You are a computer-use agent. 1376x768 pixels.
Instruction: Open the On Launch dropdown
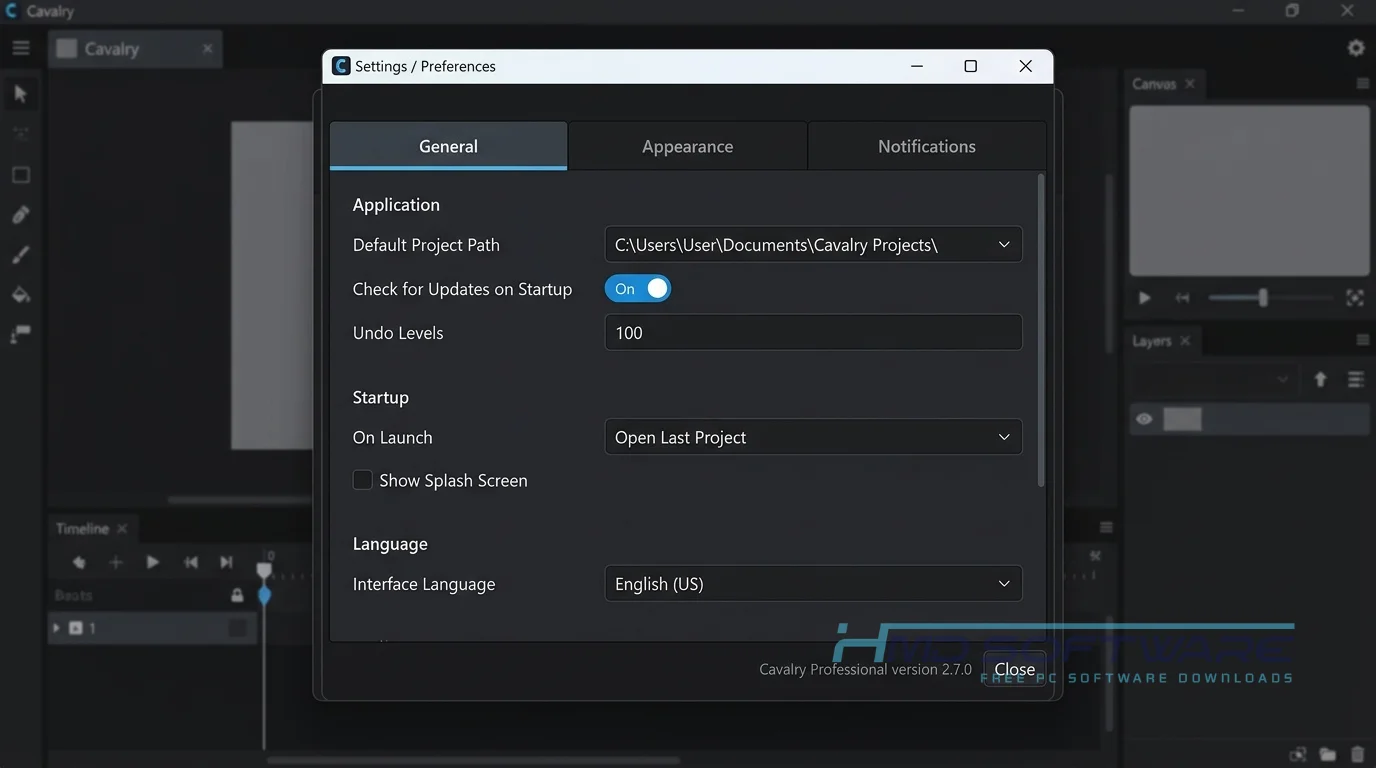(813, 437)
